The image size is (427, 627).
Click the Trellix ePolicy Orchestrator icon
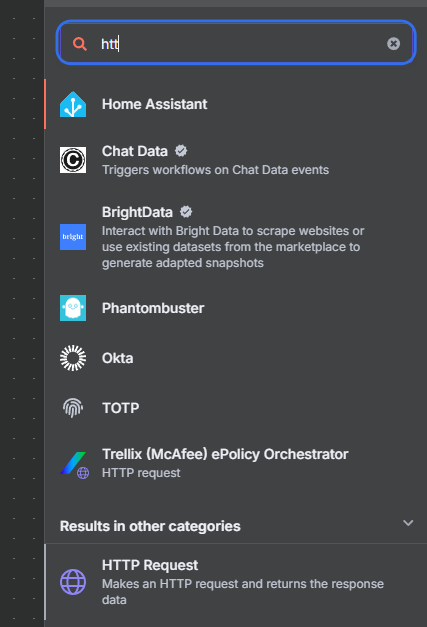click(x=74, y=465)
